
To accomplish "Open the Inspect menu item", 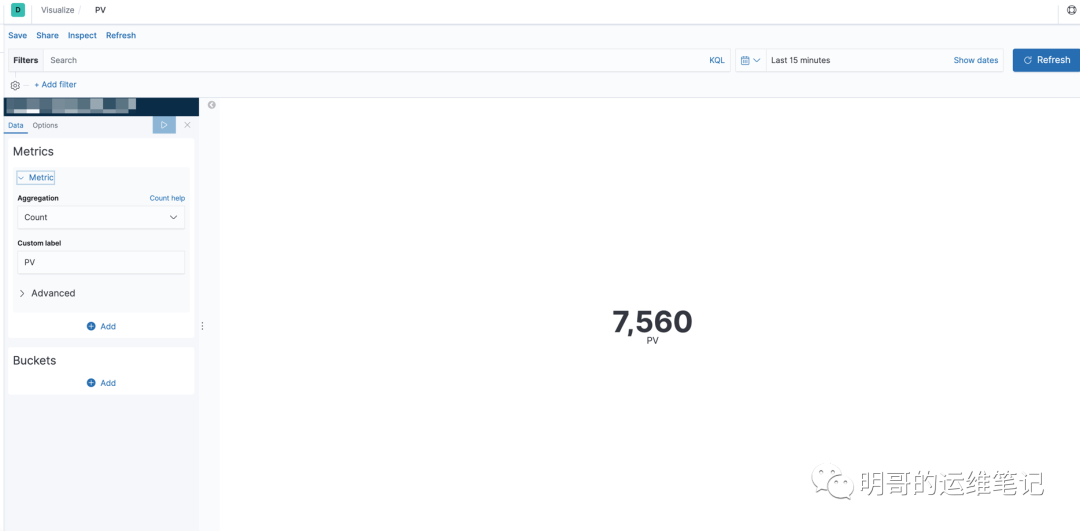I will point(82,35).
